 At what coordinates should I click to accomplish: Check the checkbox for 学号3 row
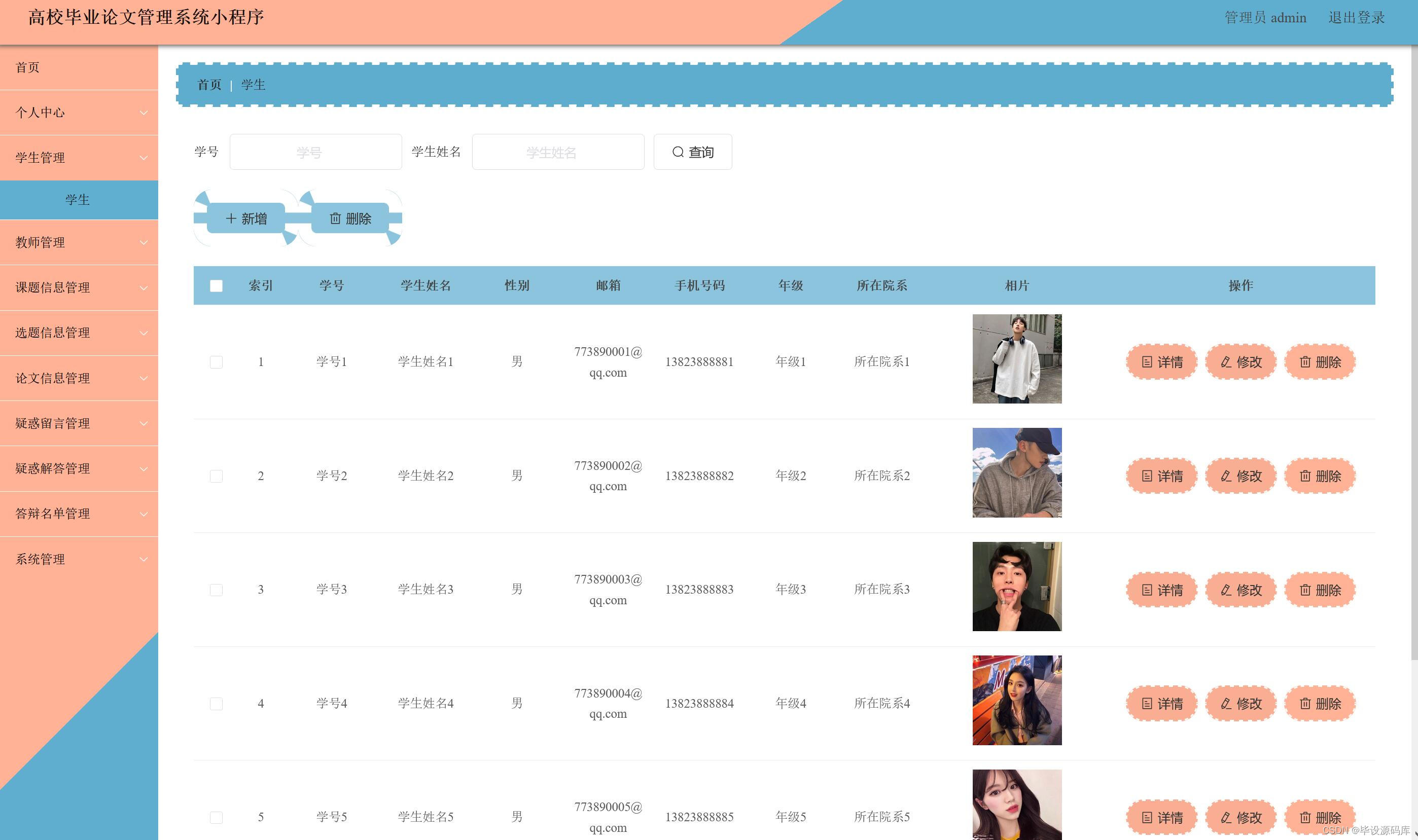pos(216,590)
